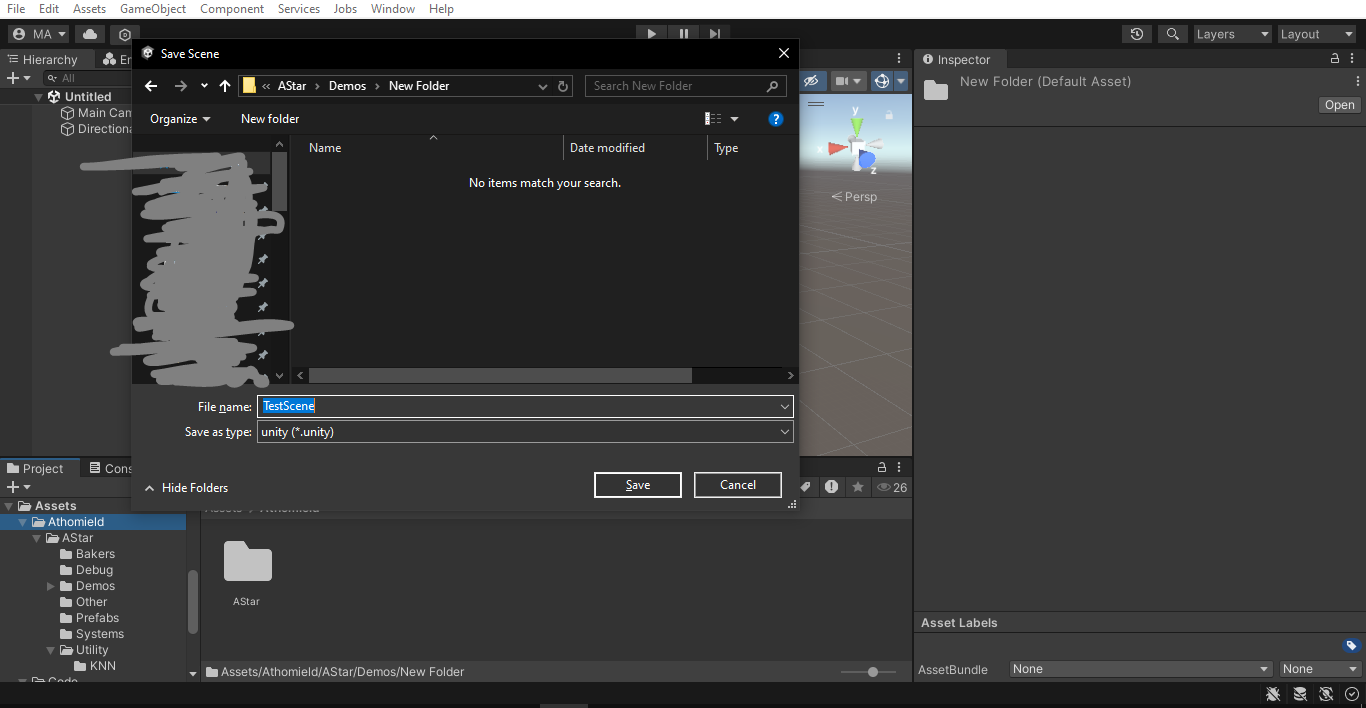Toggle hidden packages eye count button
The width and height of the screenshot is (1366, 708).
[891, 487]
